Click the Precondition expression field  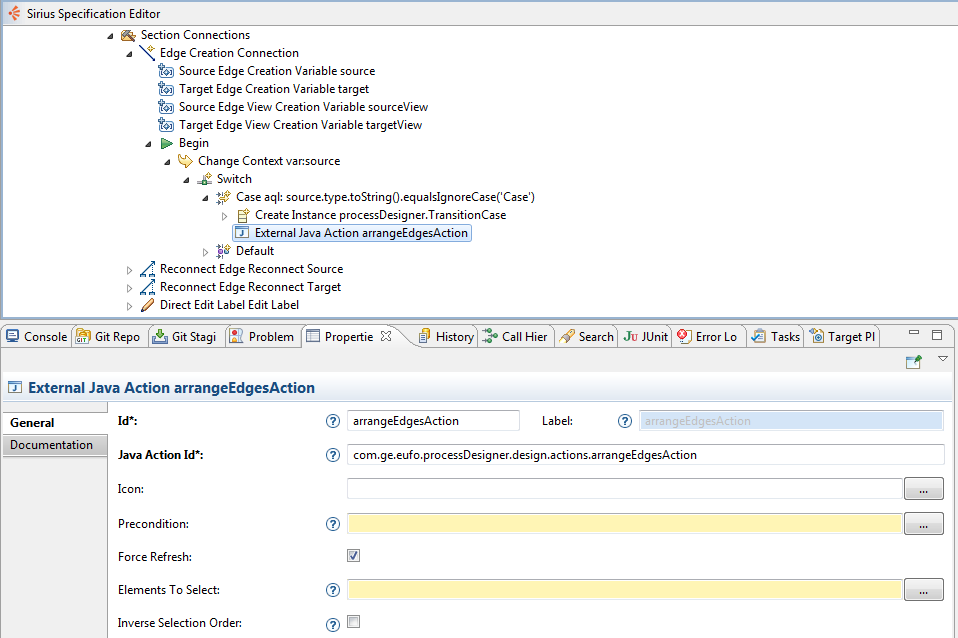(624, 524)
